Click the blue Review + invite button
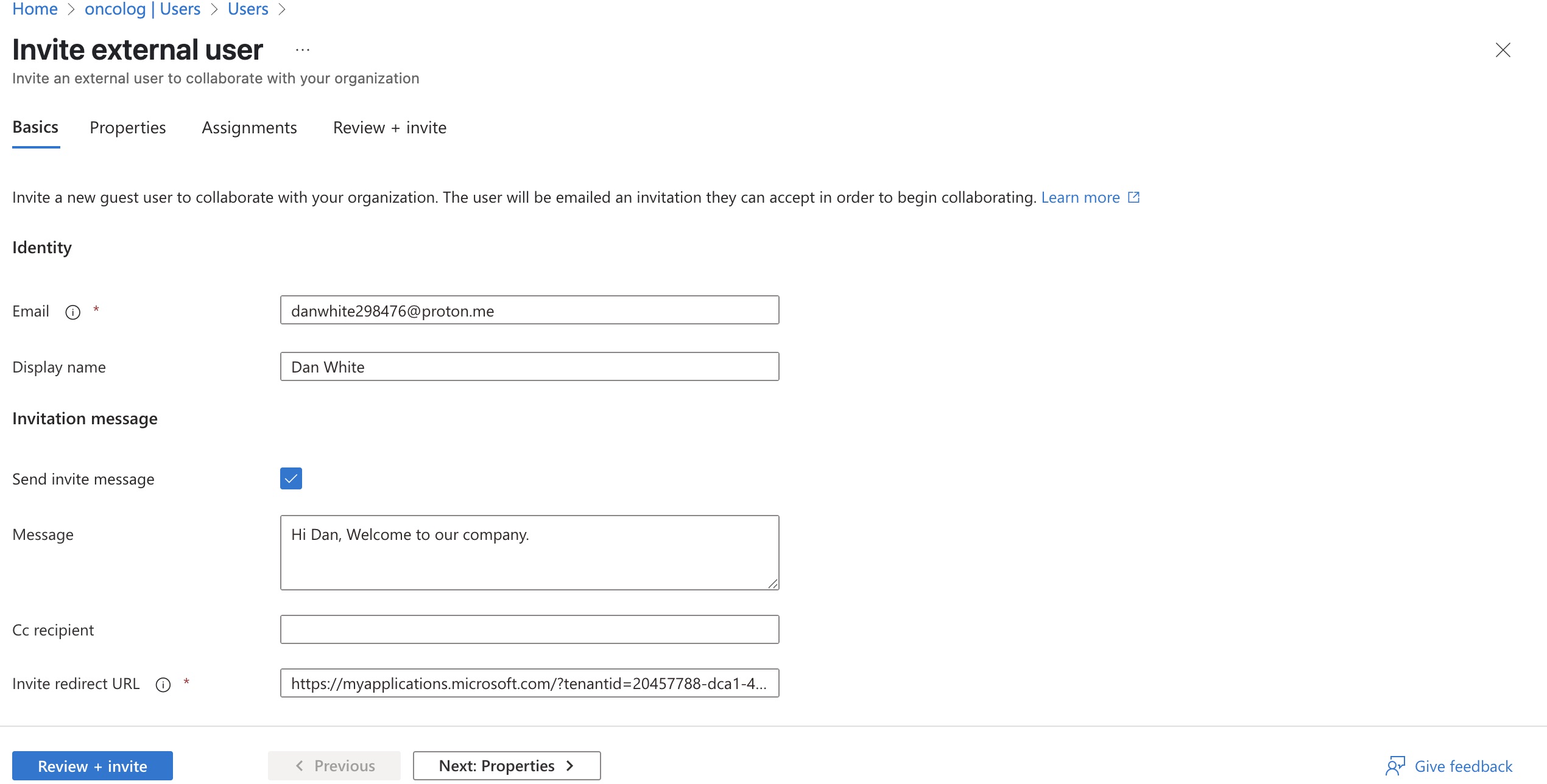Viewport: 1547px width, 784px height. click(x=93, y=766)
